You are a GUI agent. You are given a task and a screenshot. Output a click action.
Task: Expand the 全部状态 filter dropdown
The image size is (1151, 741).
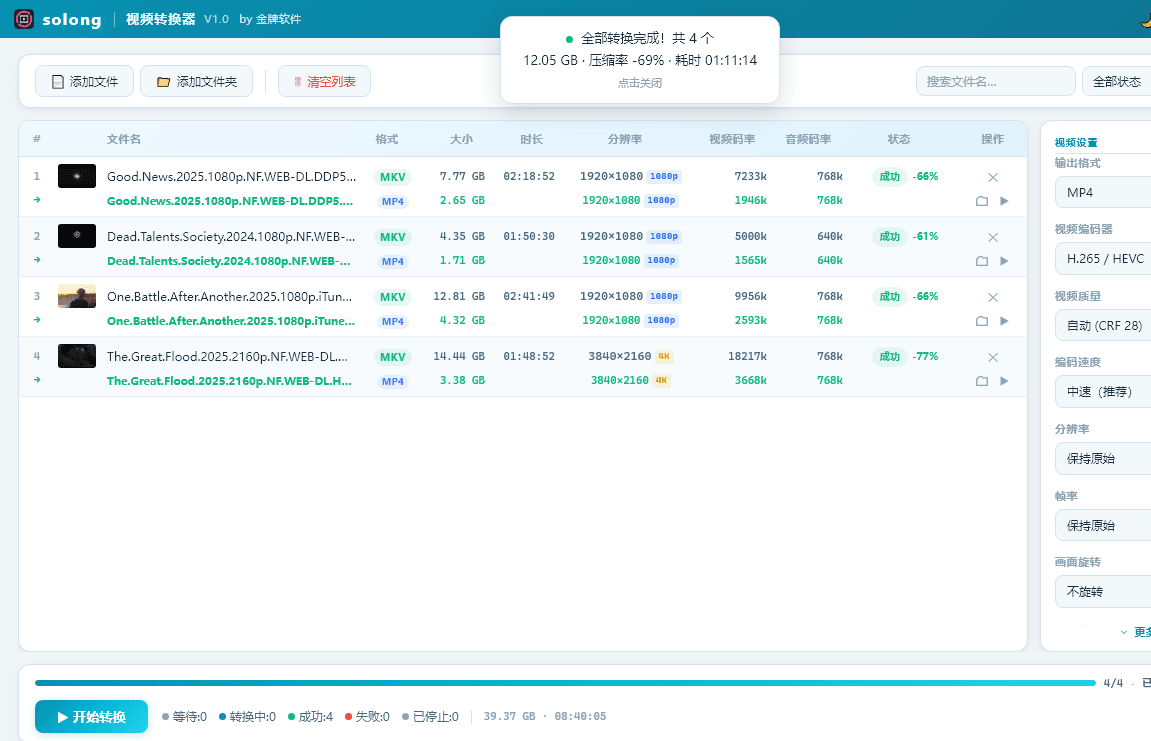pos(1116,82)
